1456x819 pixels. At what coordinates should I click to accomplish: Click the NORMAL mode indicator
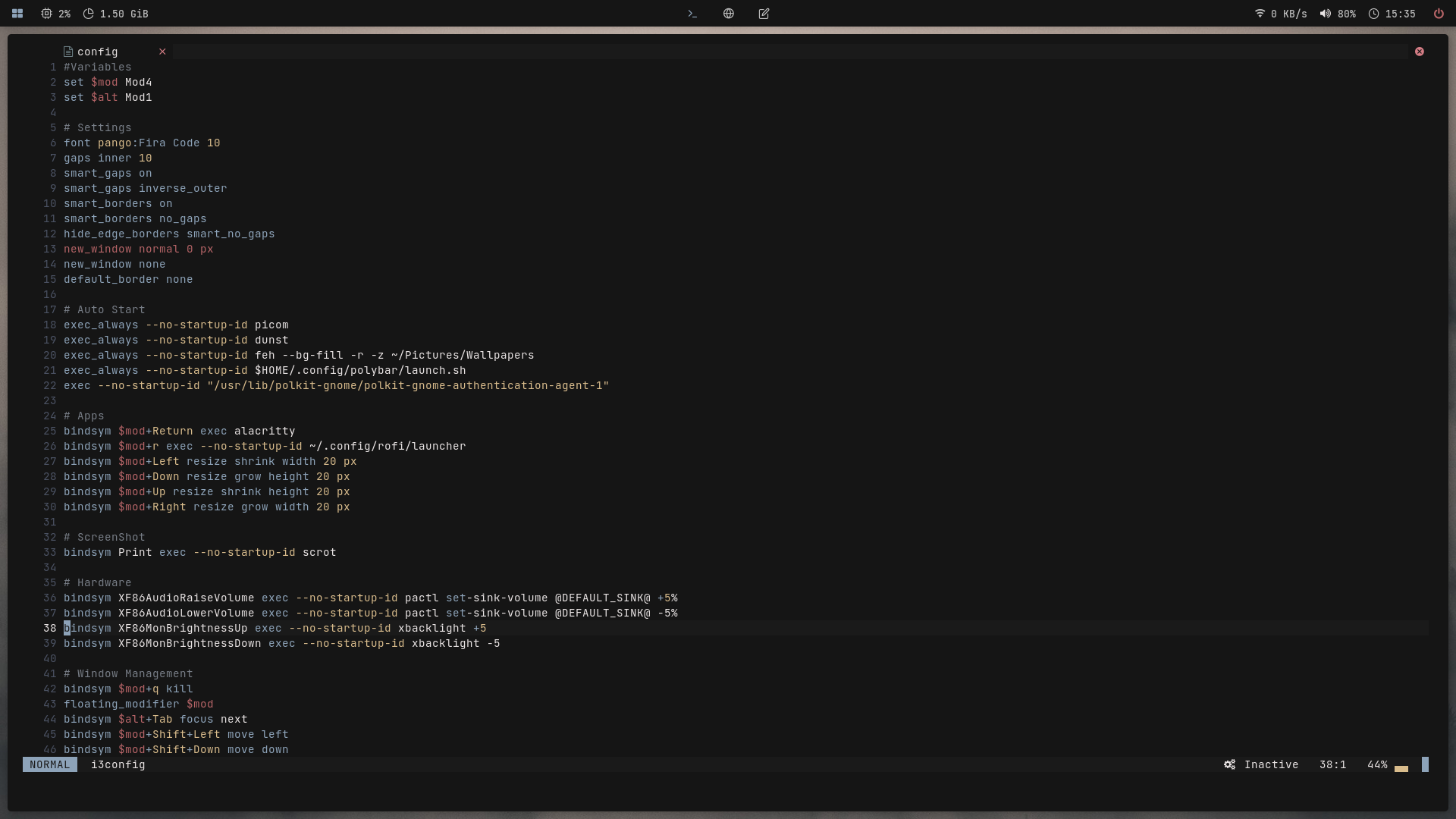(50, 764)
